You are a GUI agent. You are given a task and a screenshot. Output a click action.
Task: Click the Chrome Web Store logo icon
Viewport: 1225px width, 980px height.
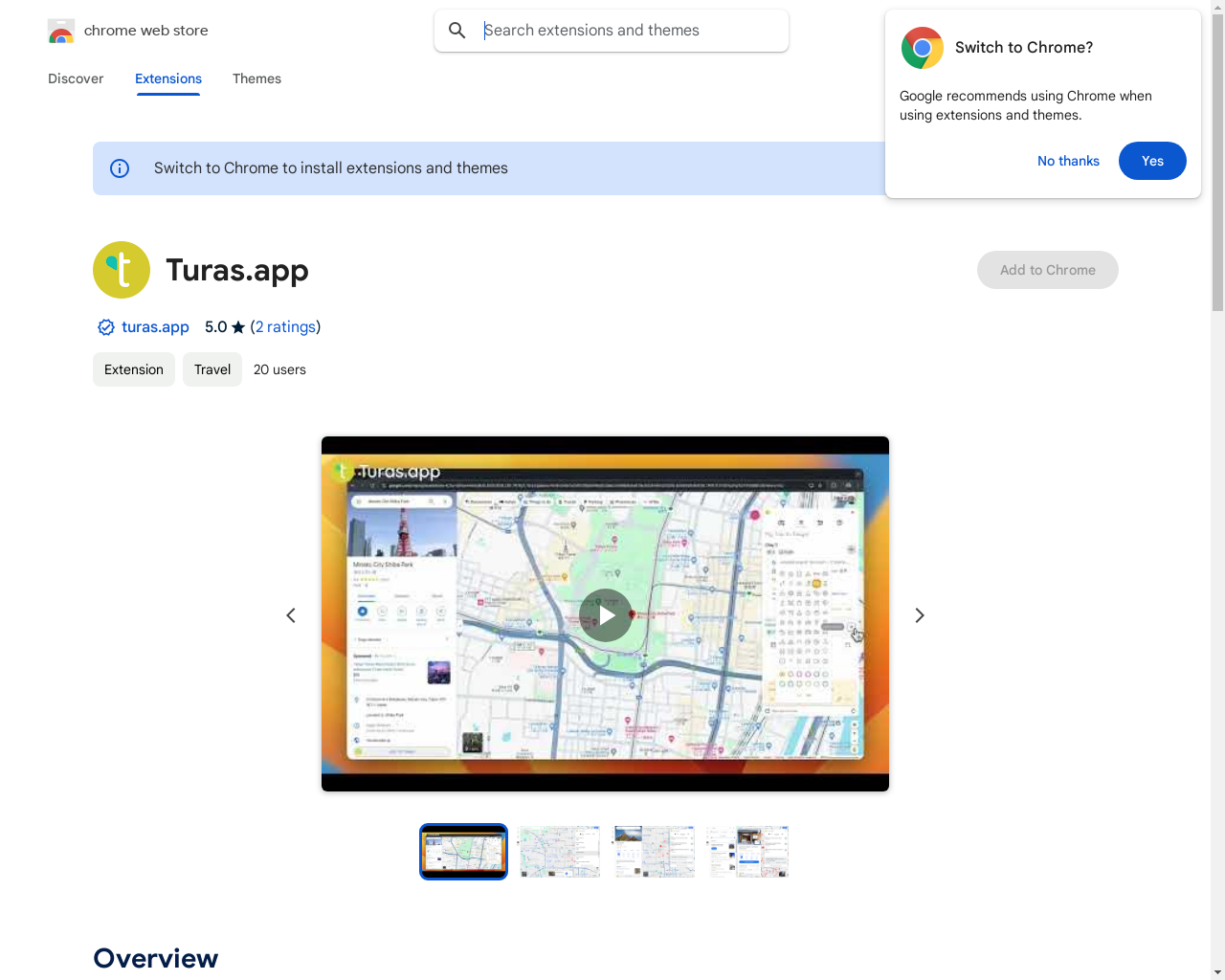pos(61,31)
